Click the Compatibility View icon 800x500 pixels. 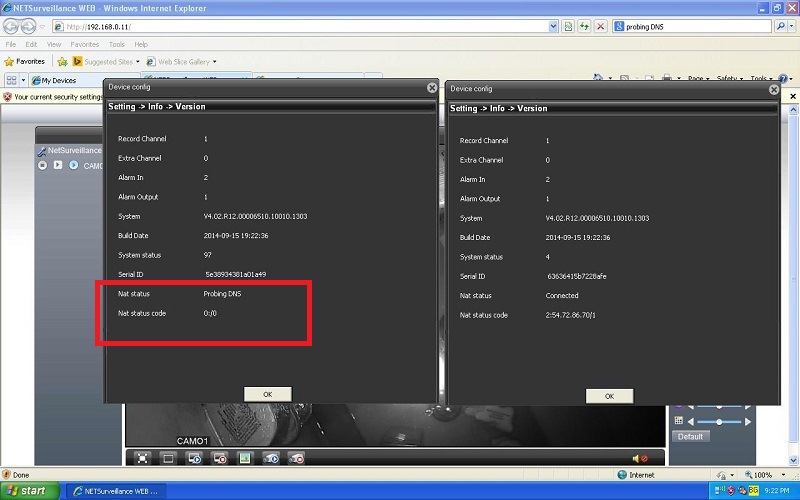click(568, 27)
